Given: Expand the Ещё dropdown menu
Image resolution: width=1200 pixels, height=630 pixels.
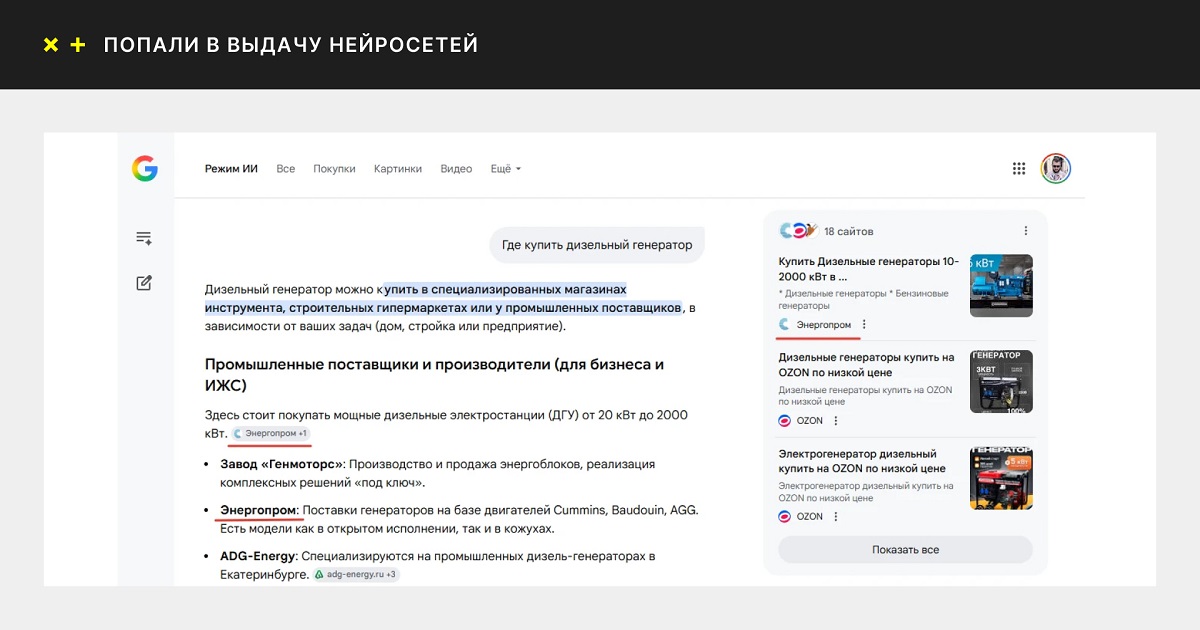Looking at the screenshot, I should click(505, 169).
